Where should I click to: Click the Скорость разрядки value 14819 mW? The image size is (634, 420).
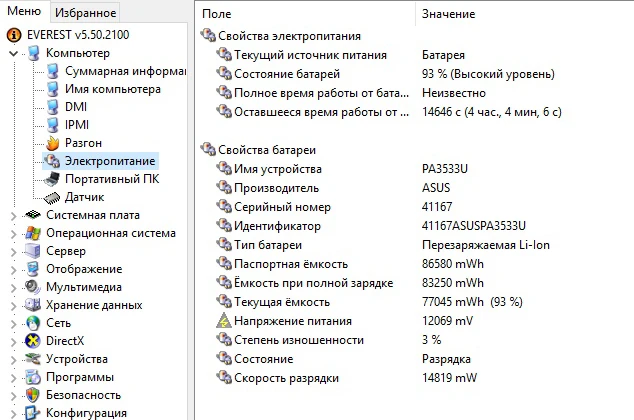pyautogui.click(x=449, y=378)
